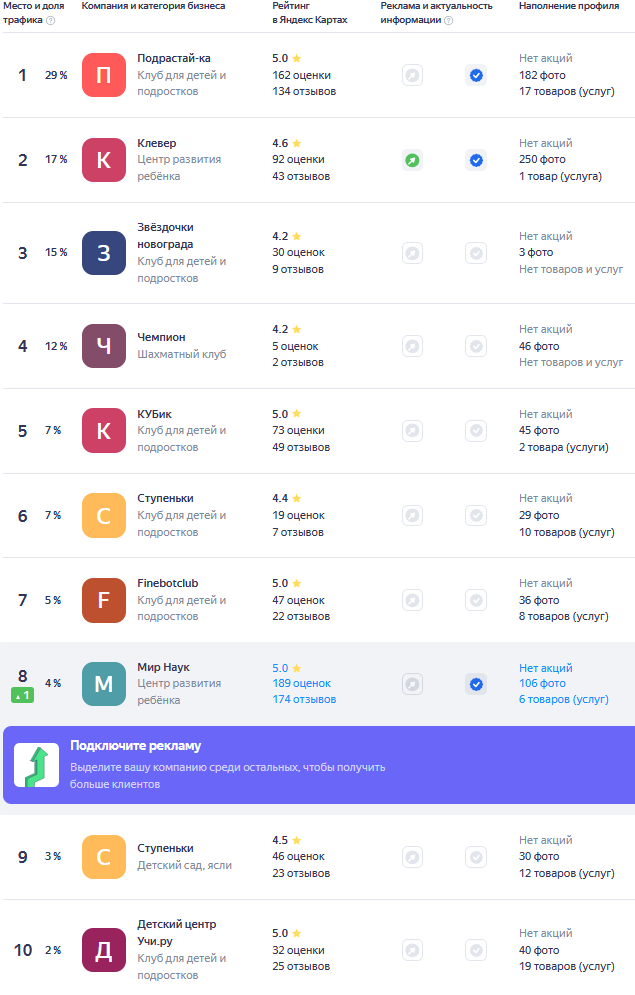
Task: Click the gray verification icon for Звёздочки новограда
Action: (x=476, y=253)
